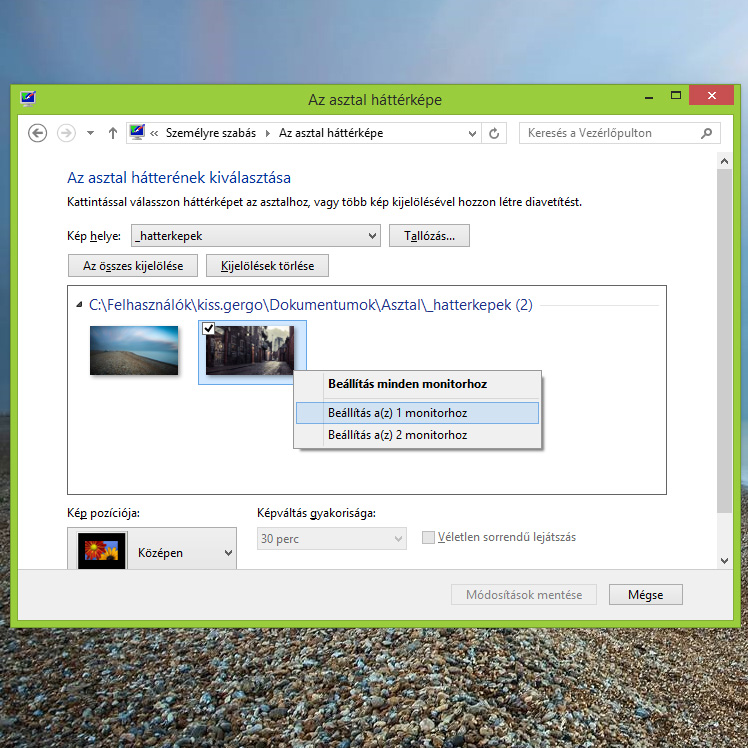Screen dimensions: 748x748
Task: Open the Kép helye dropdown
Action: 372,236
